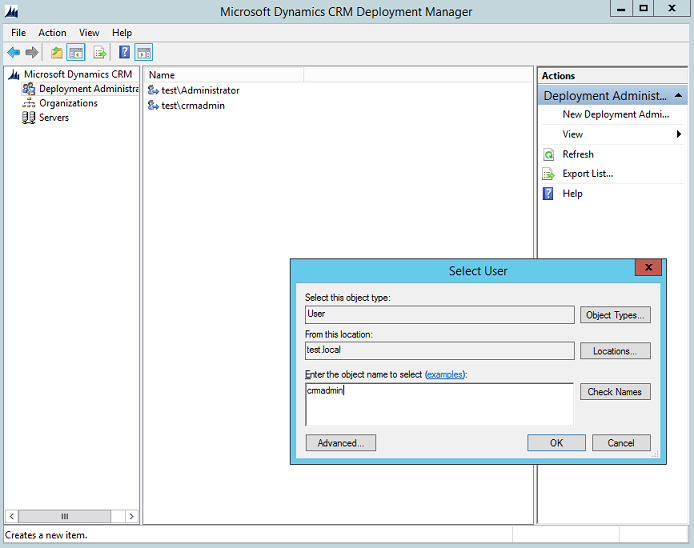Click the user icon beside test\crmadmin

pyautogui.click(x=153, y=105)
